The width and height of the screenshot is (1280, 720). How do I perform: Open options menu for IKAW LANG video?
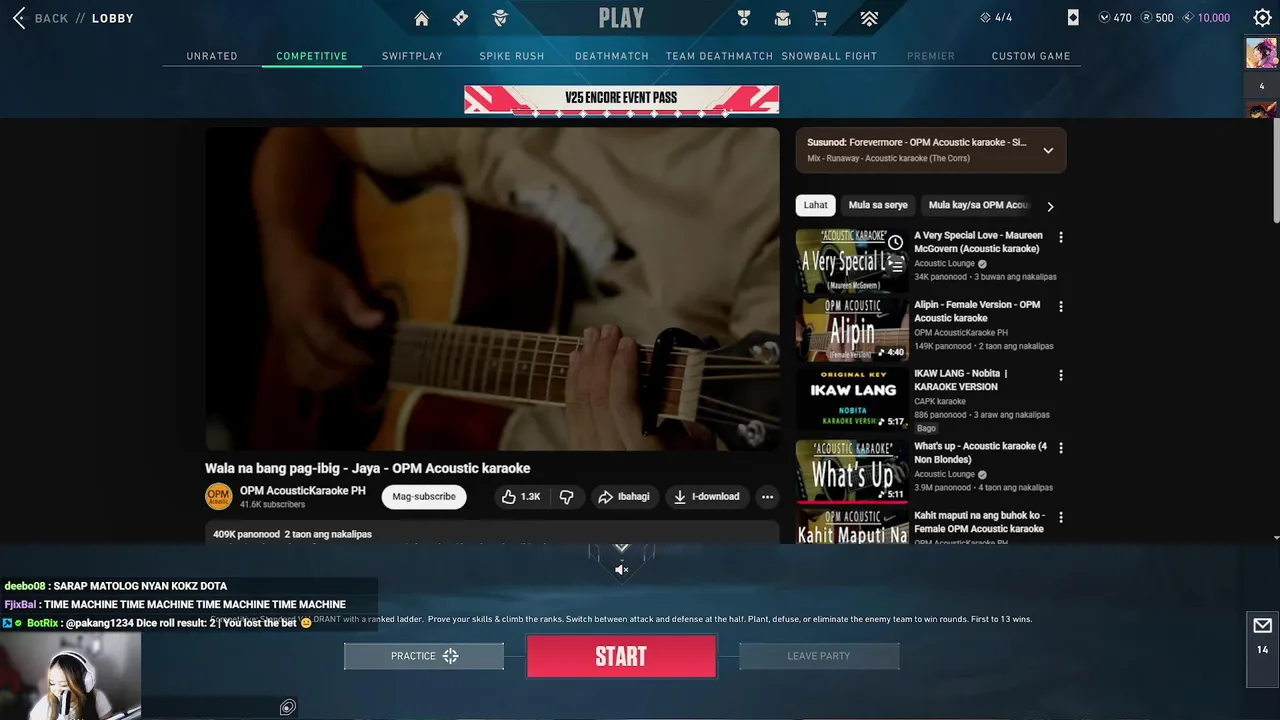pyautogui.click(x=1061, y=376)
